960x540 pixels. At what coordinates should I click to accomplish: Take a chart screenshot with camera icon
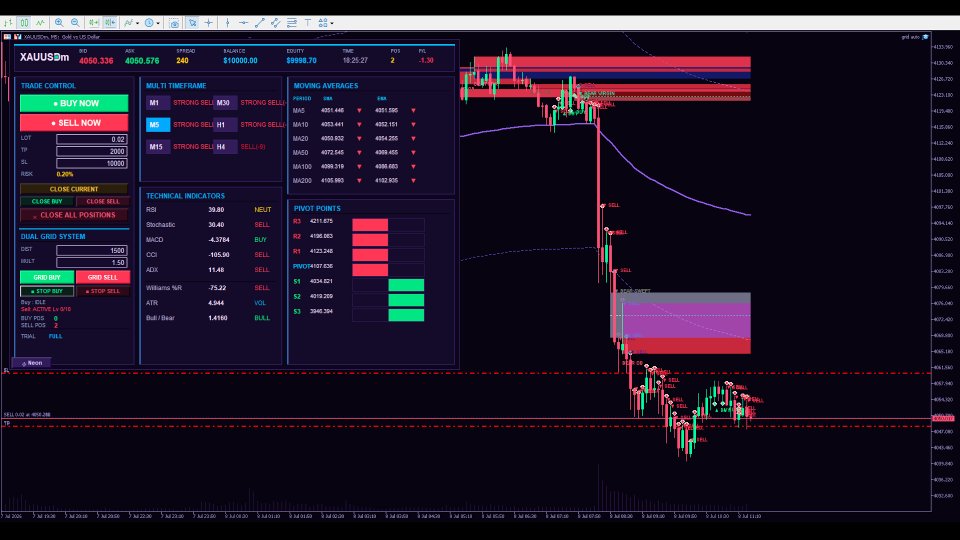coord(174,23)
